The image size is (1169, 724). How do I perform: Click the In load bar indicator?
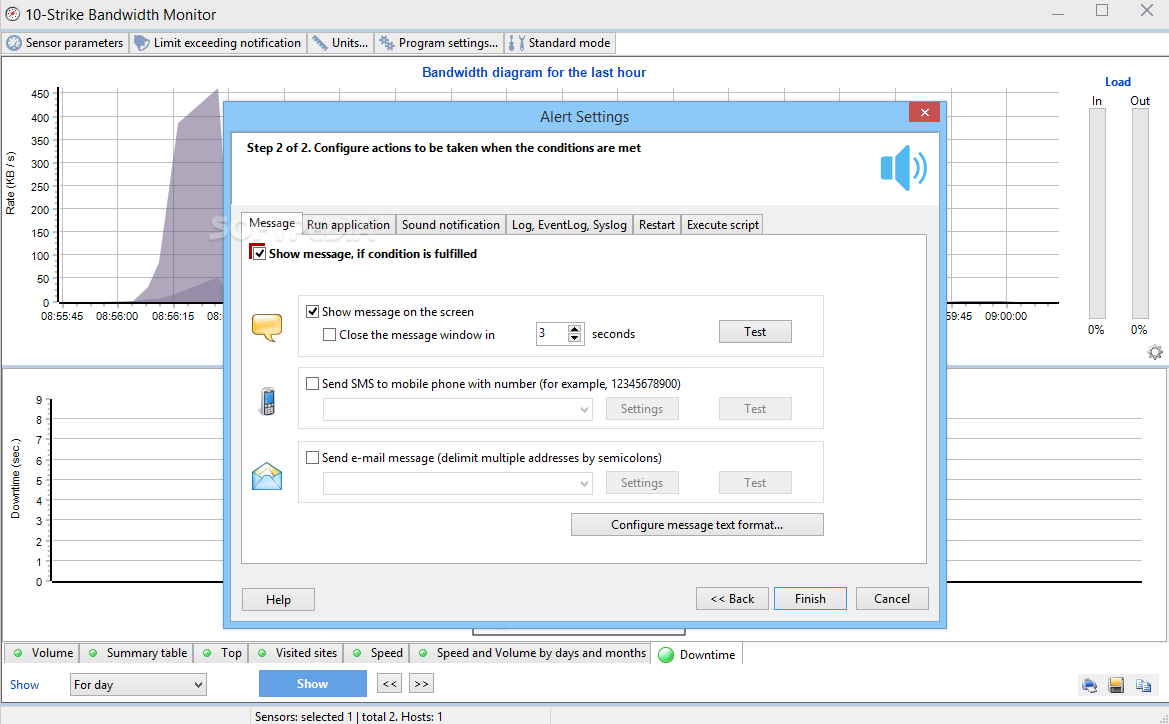(x=1097, y=214)
